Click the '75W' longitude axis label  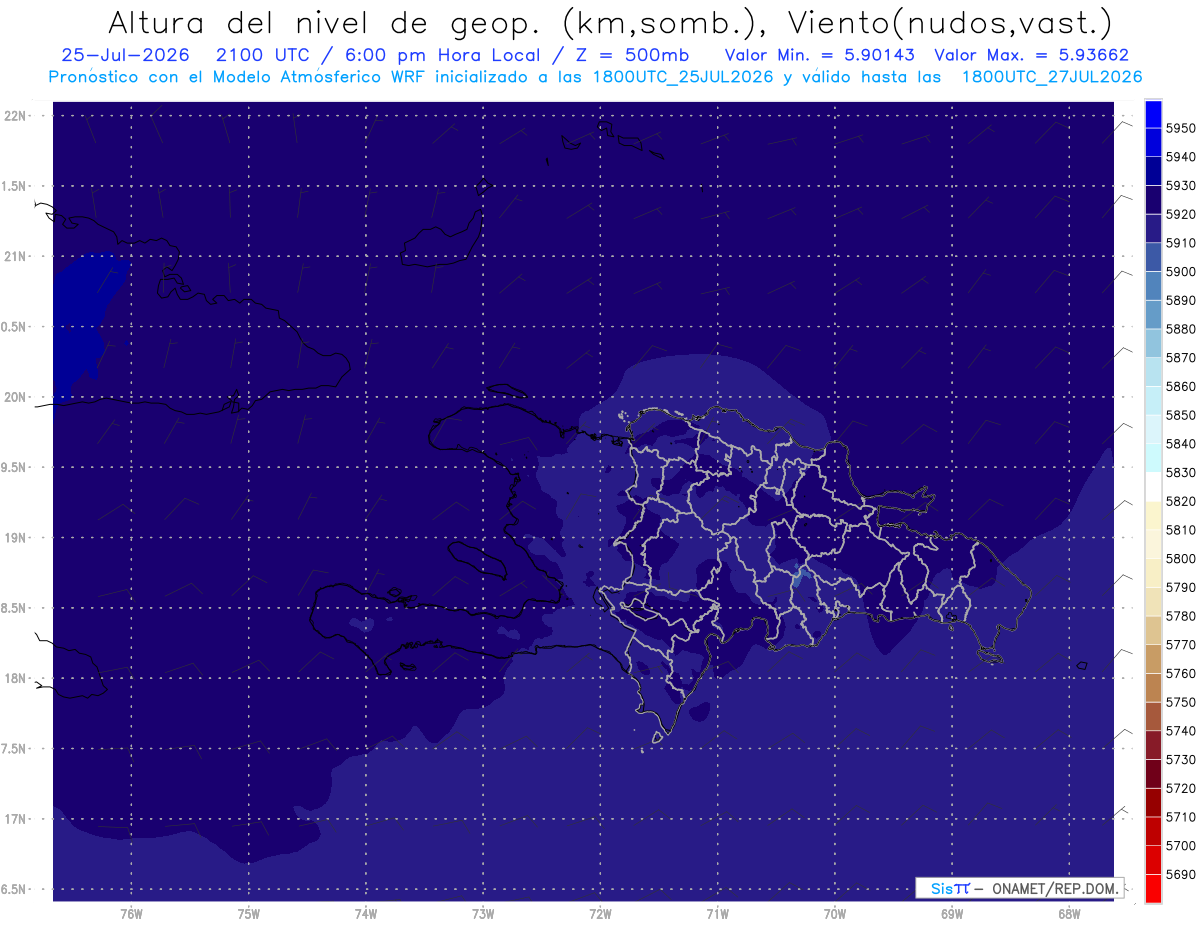249,914
